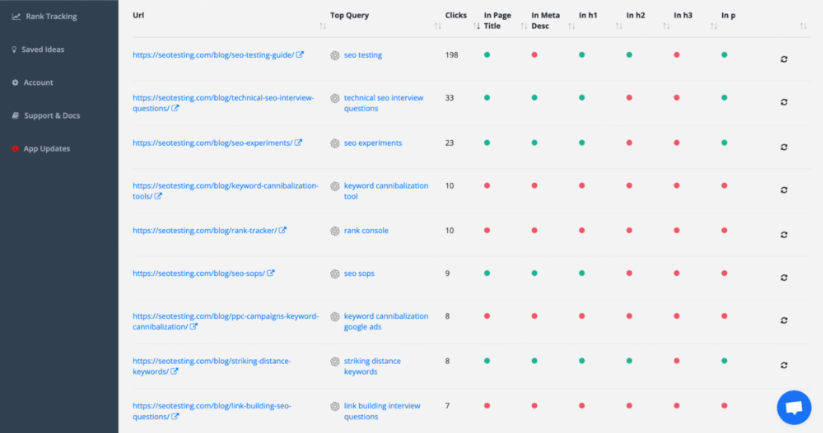Screen dimensions: 823x433
Task: Click green In Page Title dot for seo testing
Action: tap(487, 55)
